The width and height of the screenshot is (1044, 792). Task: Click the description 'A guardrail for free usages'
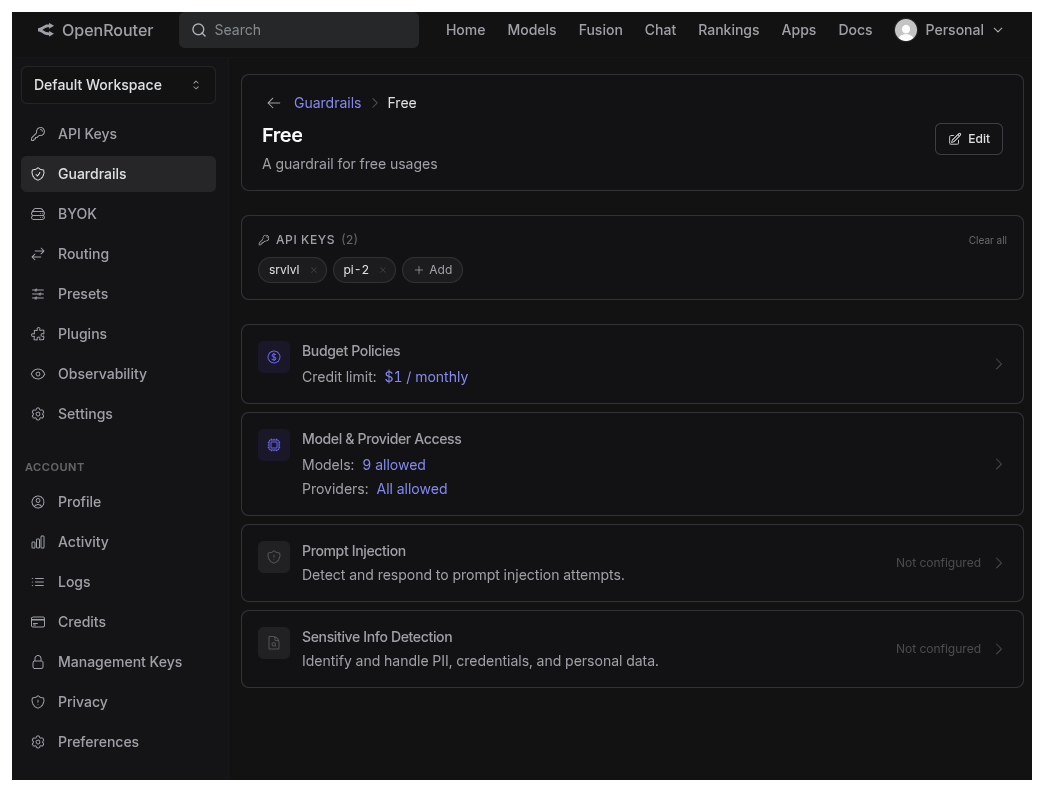pos(350,164)
